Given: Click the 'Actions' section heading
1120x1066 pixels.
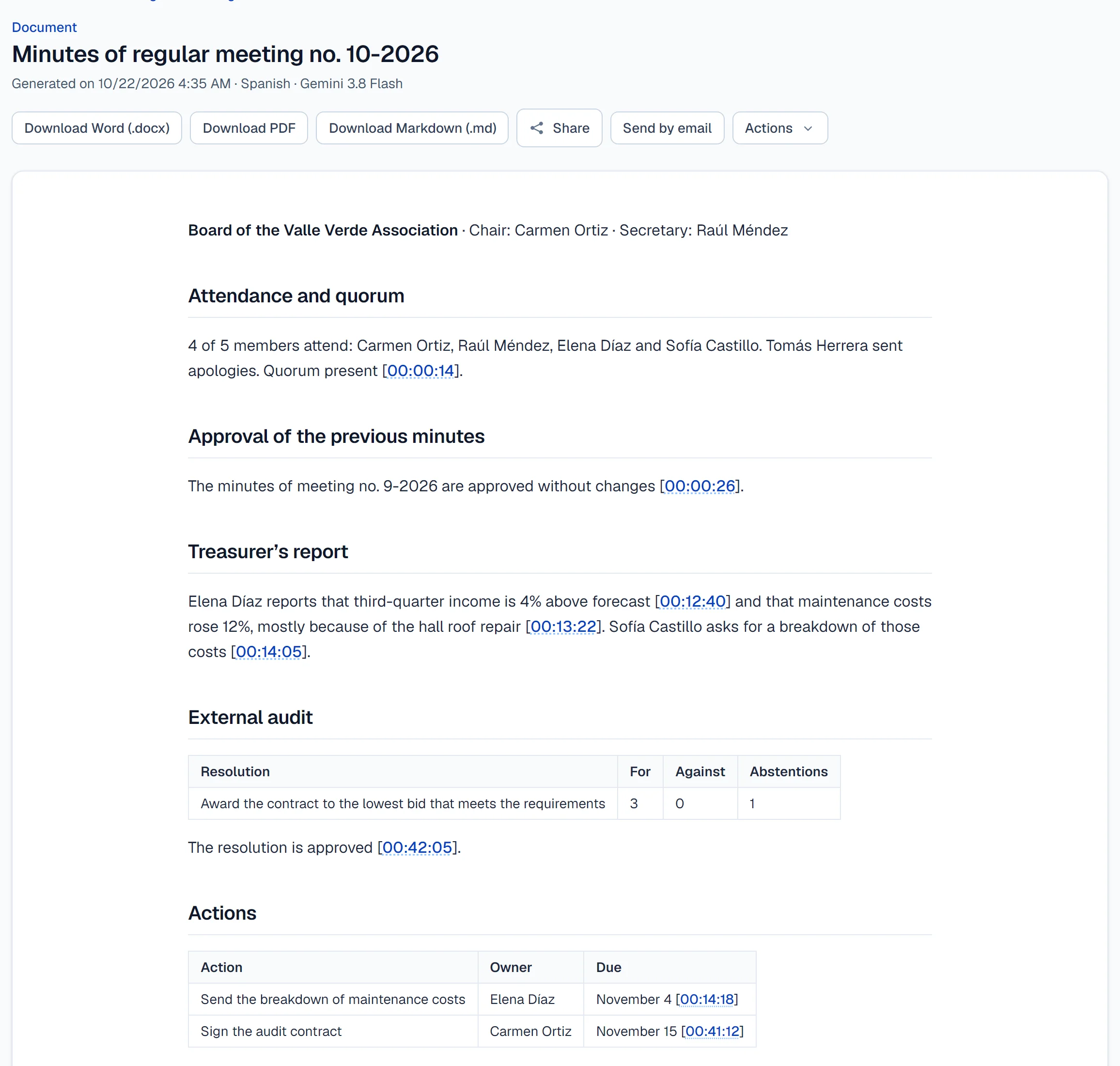Looking at the screenshot, I should click(222, 913).
